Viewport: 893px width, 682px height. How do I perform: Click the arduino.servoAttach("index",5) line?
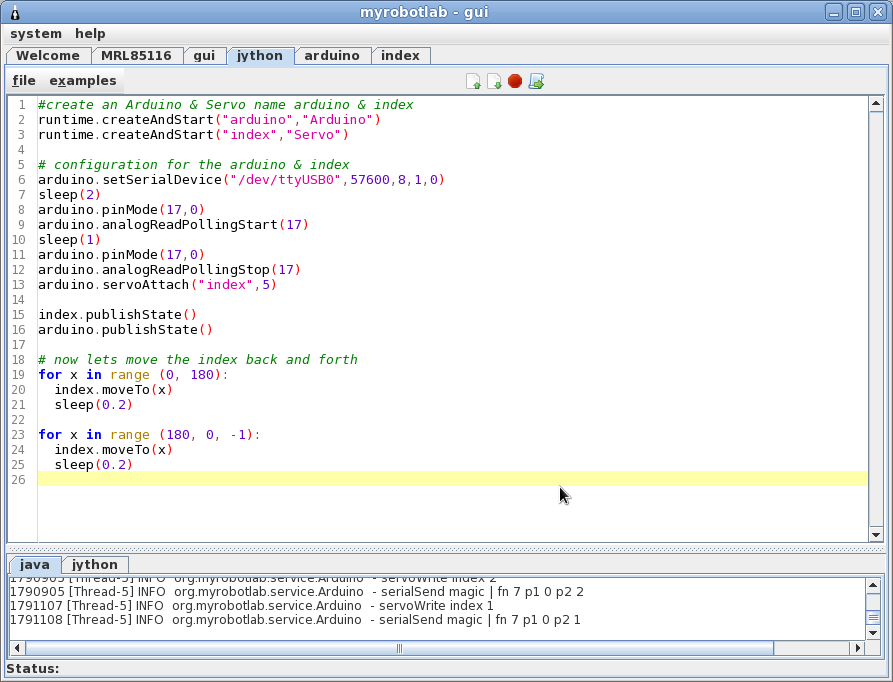(x=157, y=285)
